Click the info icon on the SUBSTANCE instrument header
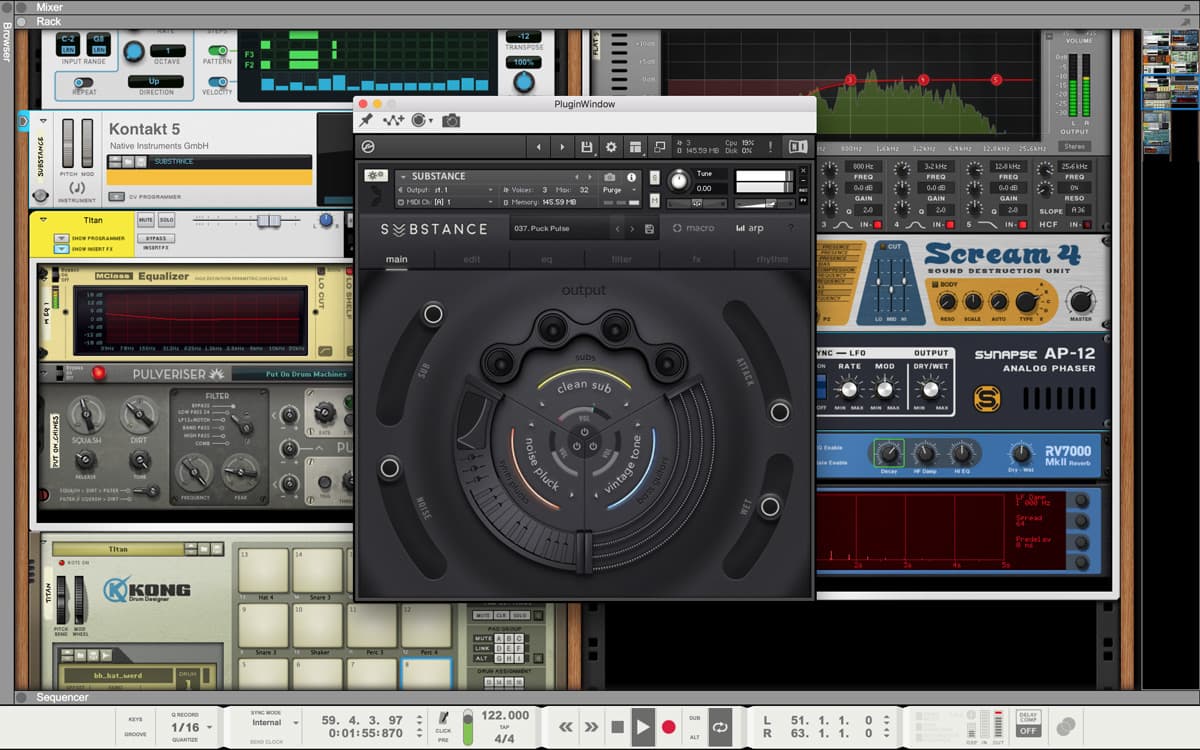Screen dimensions: 1200x750 (631, 178)
